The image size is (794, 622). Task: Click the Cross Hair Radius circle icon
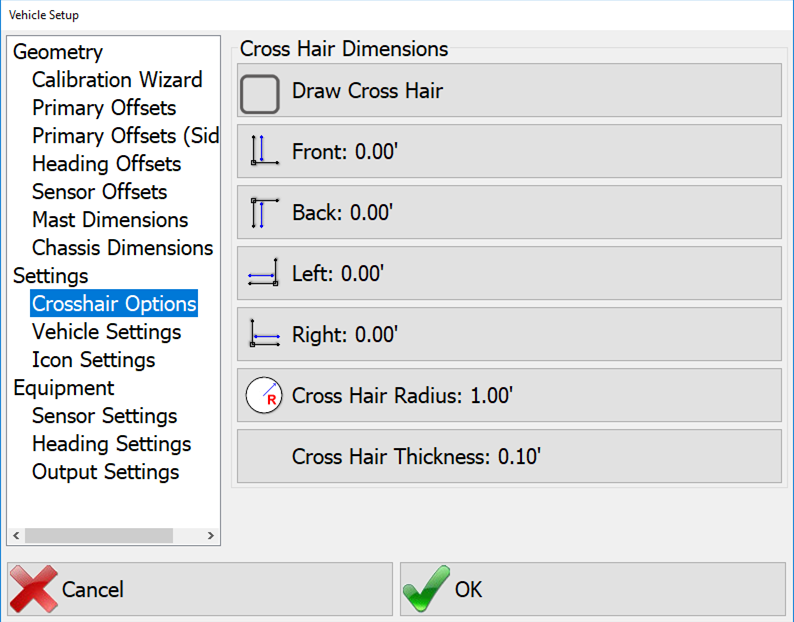264,395
